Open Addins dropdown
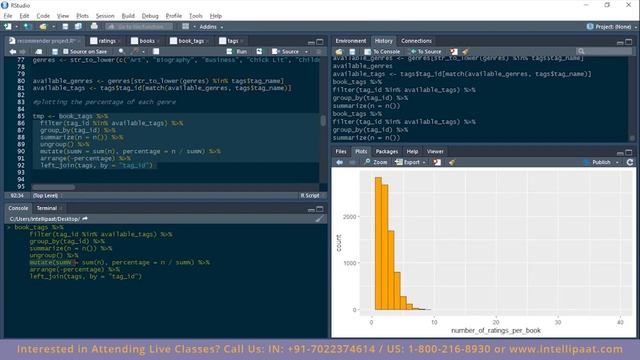This screenshot has height=360, width=640. (x=211, y=27)
